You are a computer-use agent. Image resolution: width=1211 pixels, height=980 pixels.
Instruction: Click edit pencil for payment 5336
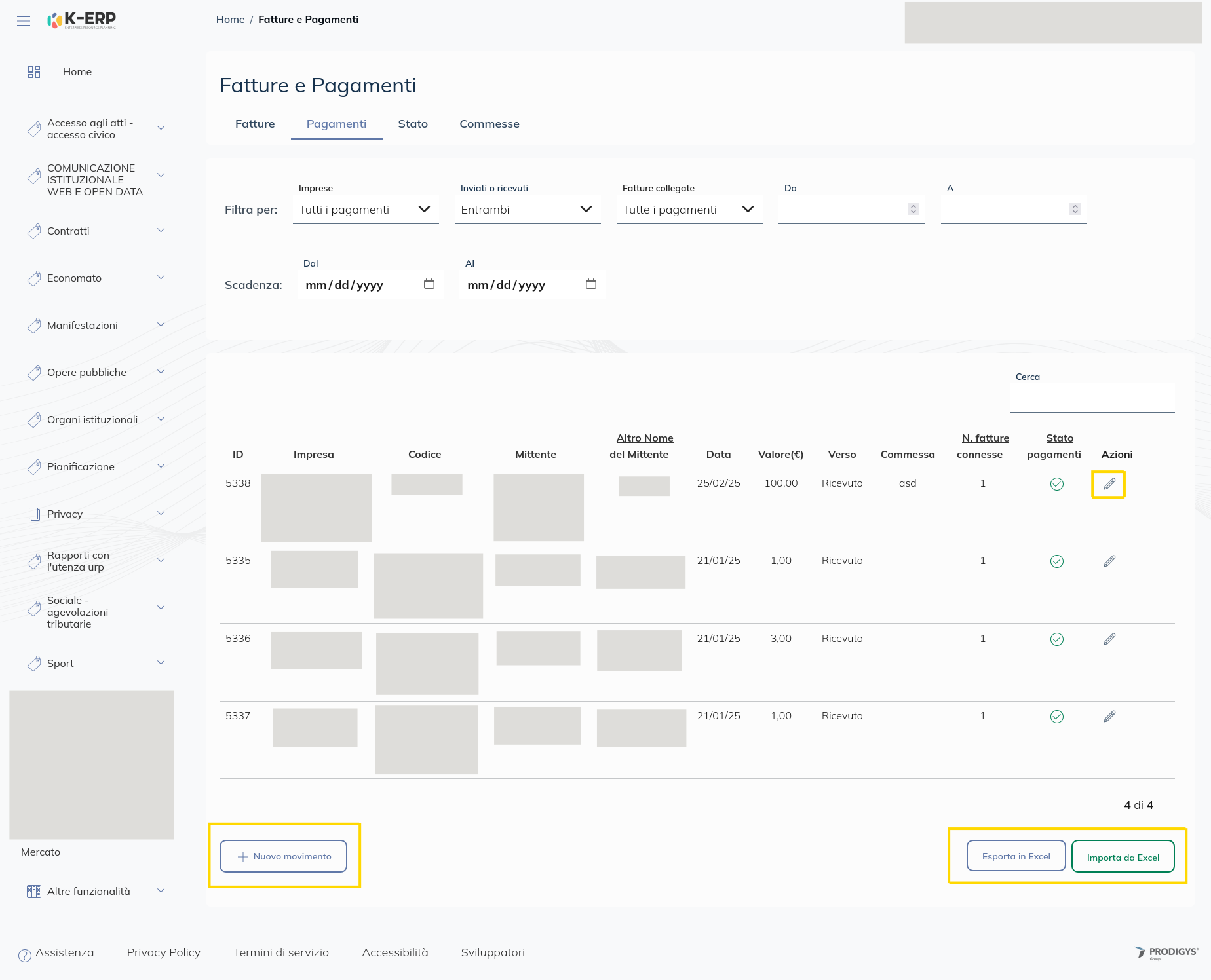[x=1109, y=639]
